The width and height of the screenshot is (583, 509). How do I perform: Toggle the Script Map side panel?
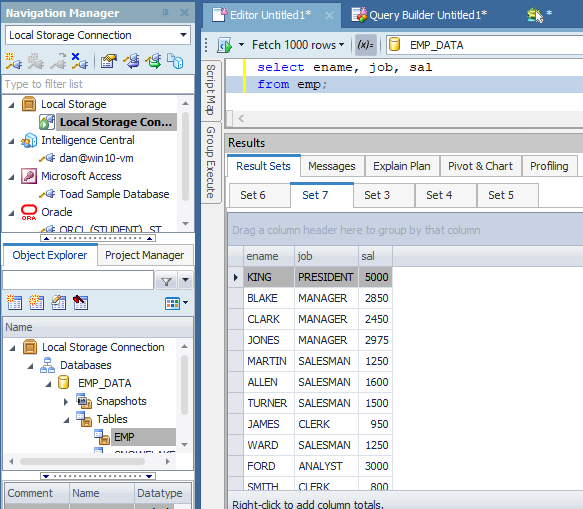click(x=211, y=90)
